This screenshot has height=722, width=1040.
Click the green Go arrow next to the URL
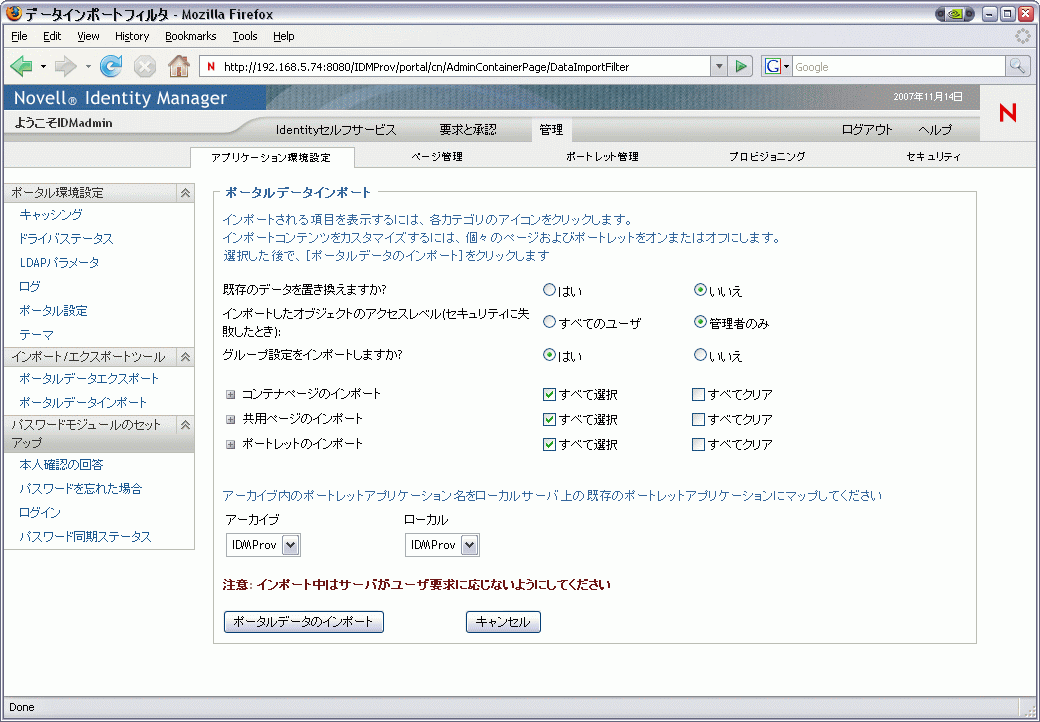[741, 66]
